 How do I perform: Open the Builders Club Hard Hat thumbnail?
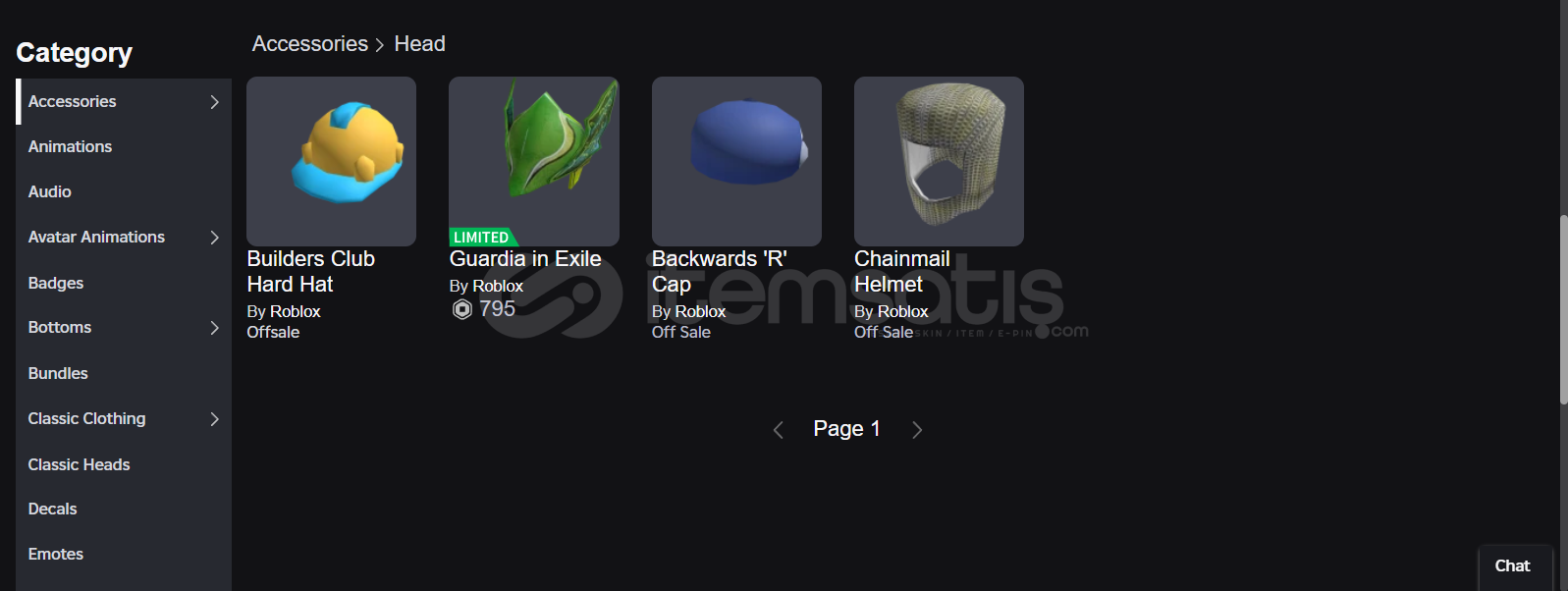pyautogui.click(x=331, y=161)
